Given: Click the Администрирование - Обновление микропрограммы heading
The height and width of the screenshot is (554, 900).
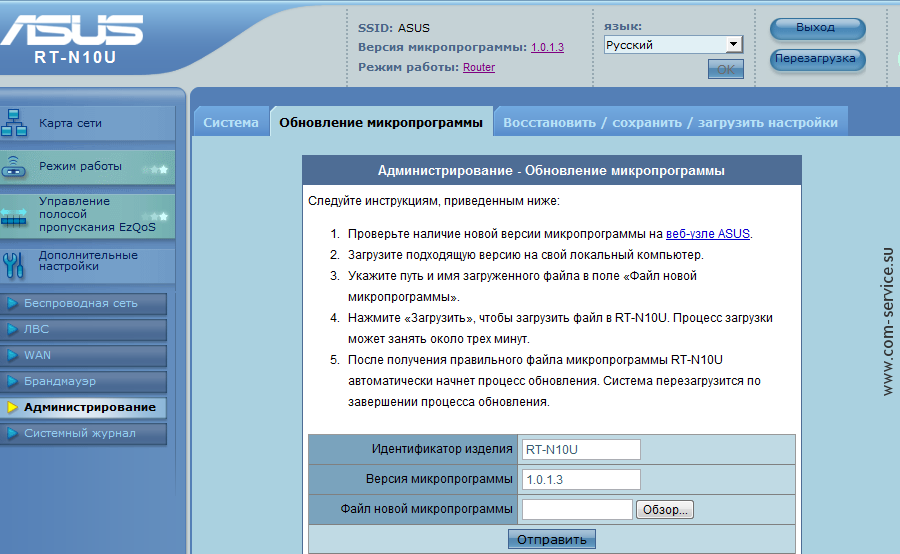Looking at the screenshot, I should click(551, 171).
